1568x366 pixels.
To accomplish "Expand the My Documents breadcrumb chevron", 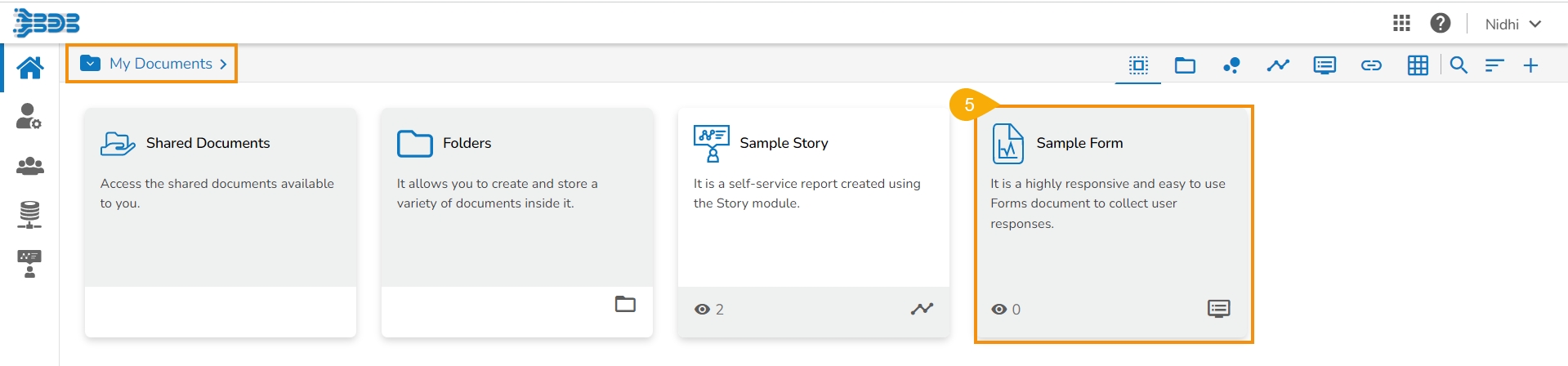I will tap(223, 64).
